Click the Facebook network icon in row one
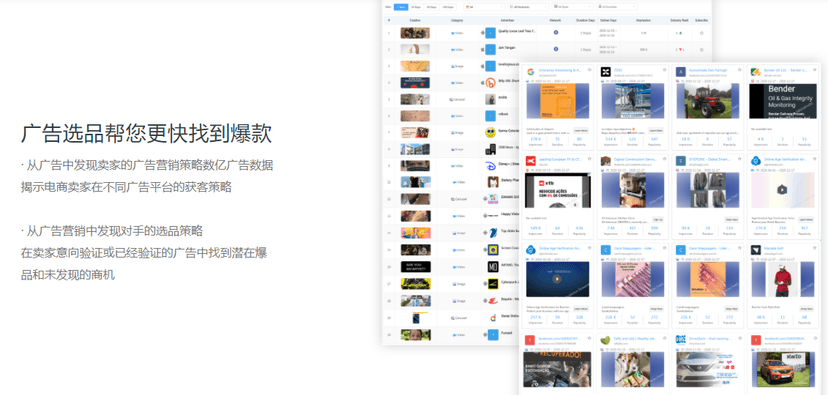Image resolution: width=828 pixels, height=395 pixels. [556, 33]
